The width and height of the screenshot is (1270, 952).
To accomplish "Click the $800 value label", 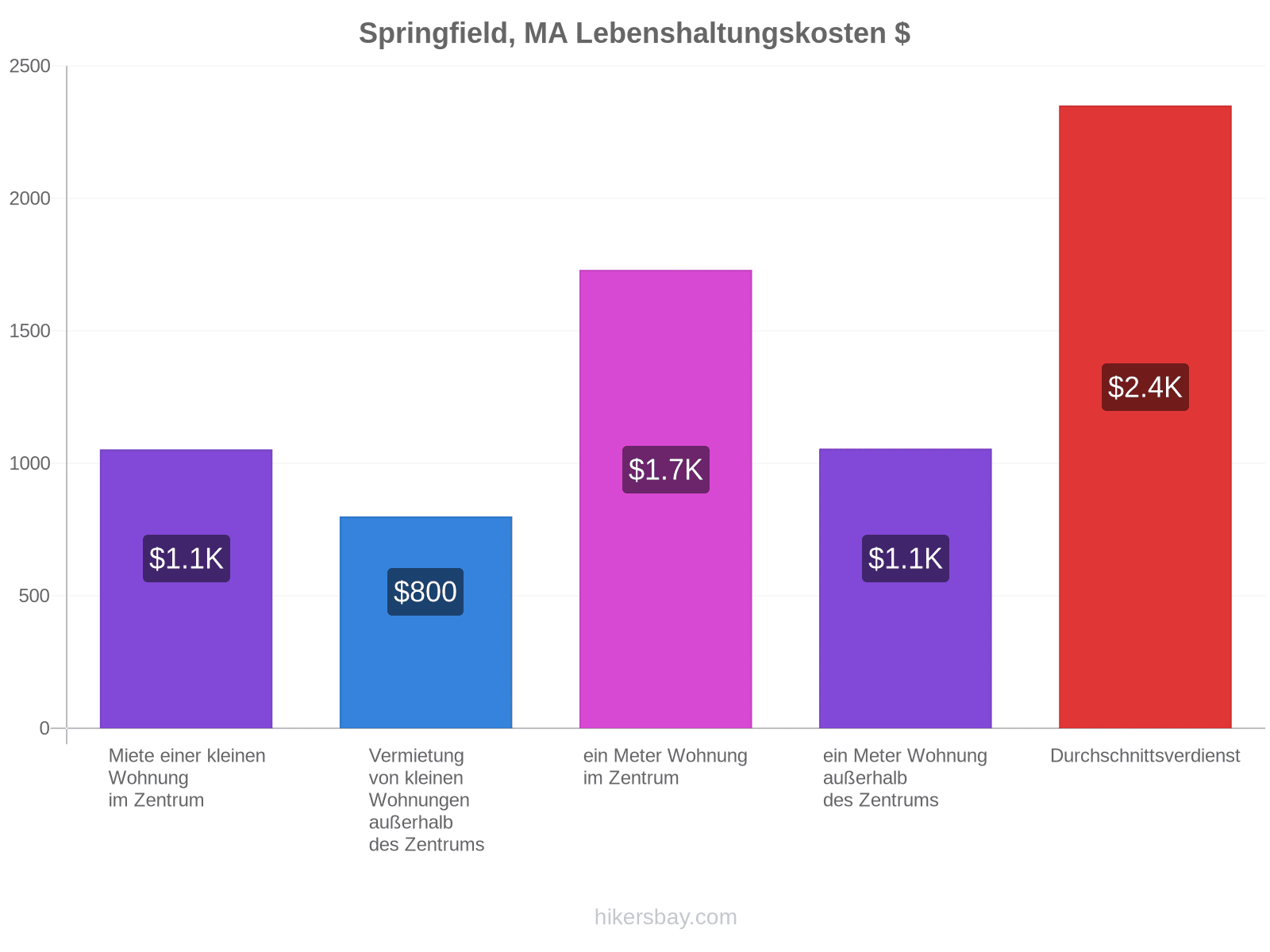I will (x=425, y=592).
